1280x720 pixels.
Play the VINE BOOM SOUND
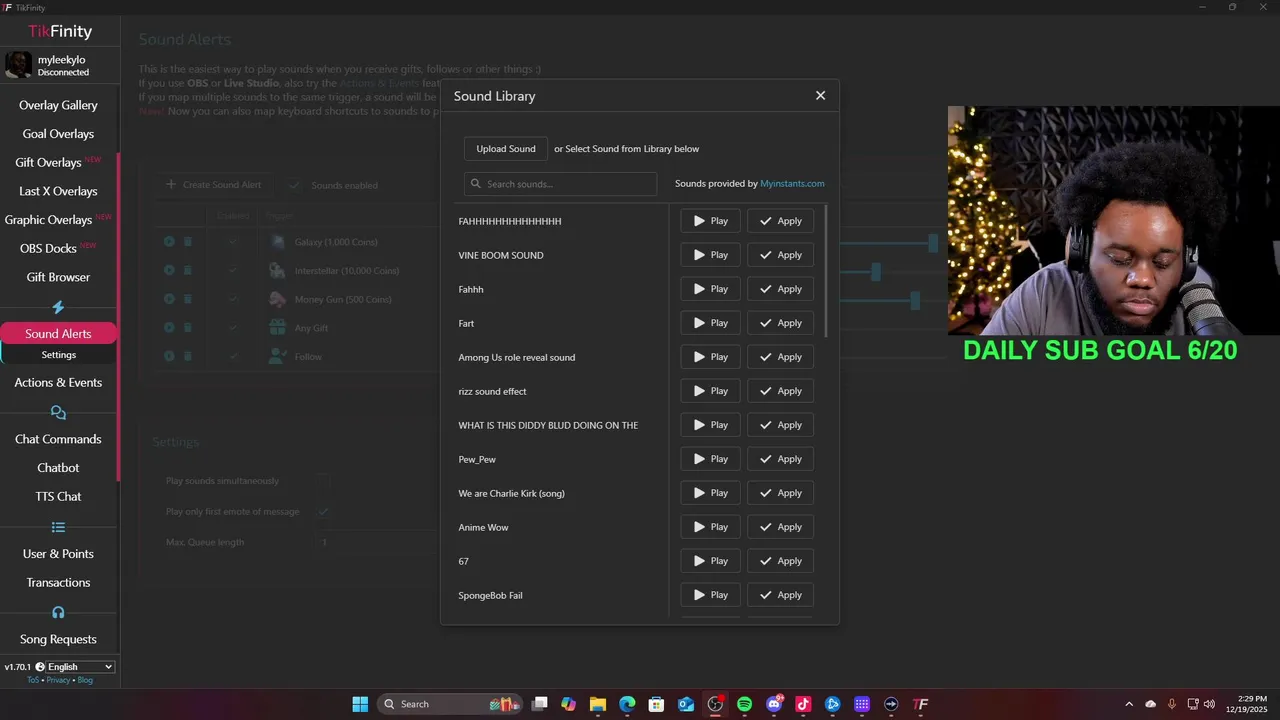click(711, 255)
